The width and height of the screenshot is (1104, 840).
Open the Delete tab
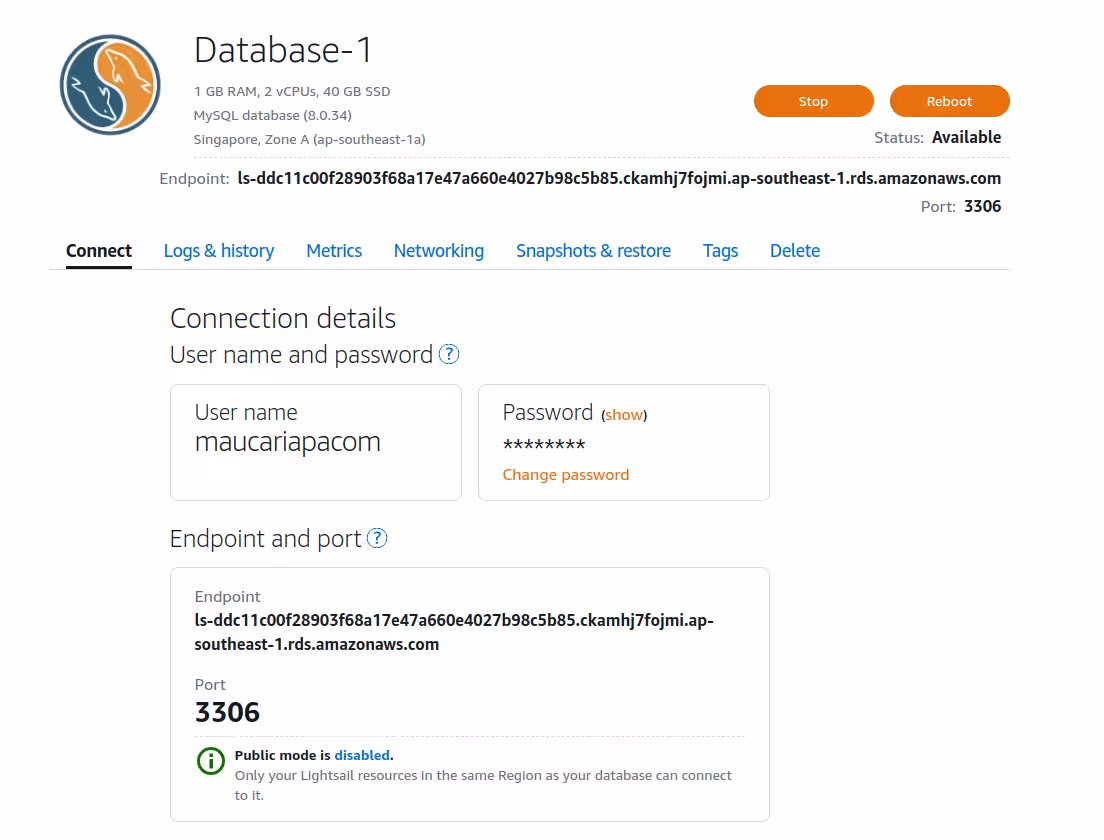pos(795,251)
